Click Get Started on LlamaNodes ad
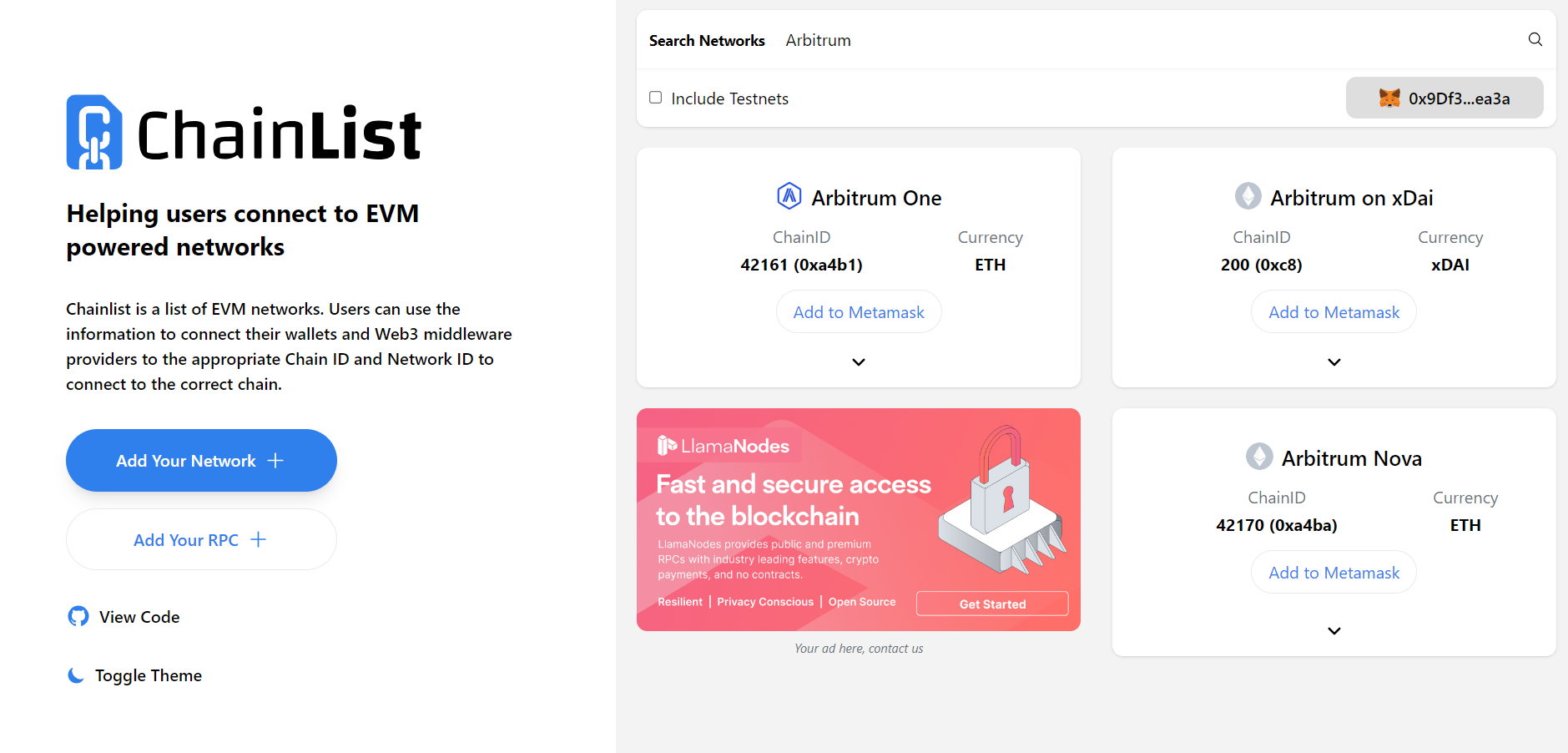 991,604
